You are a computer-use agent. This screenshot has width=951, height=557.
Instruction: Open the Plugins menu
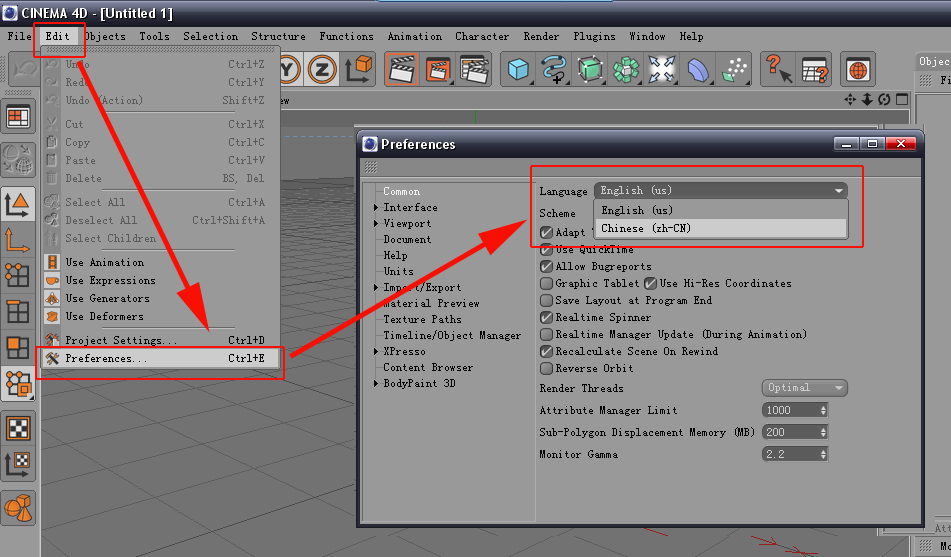click(594, 36)
